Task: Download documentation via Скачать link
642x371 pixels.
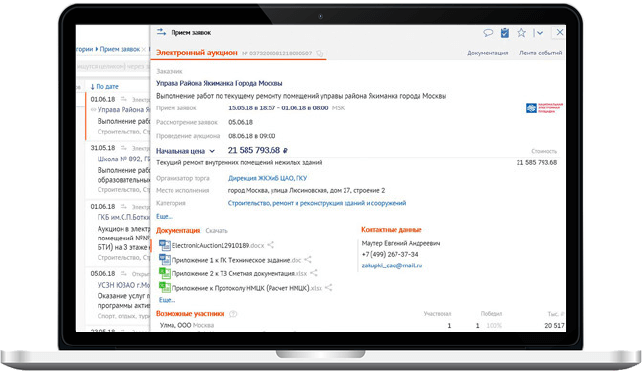Action: coord(216,231)
